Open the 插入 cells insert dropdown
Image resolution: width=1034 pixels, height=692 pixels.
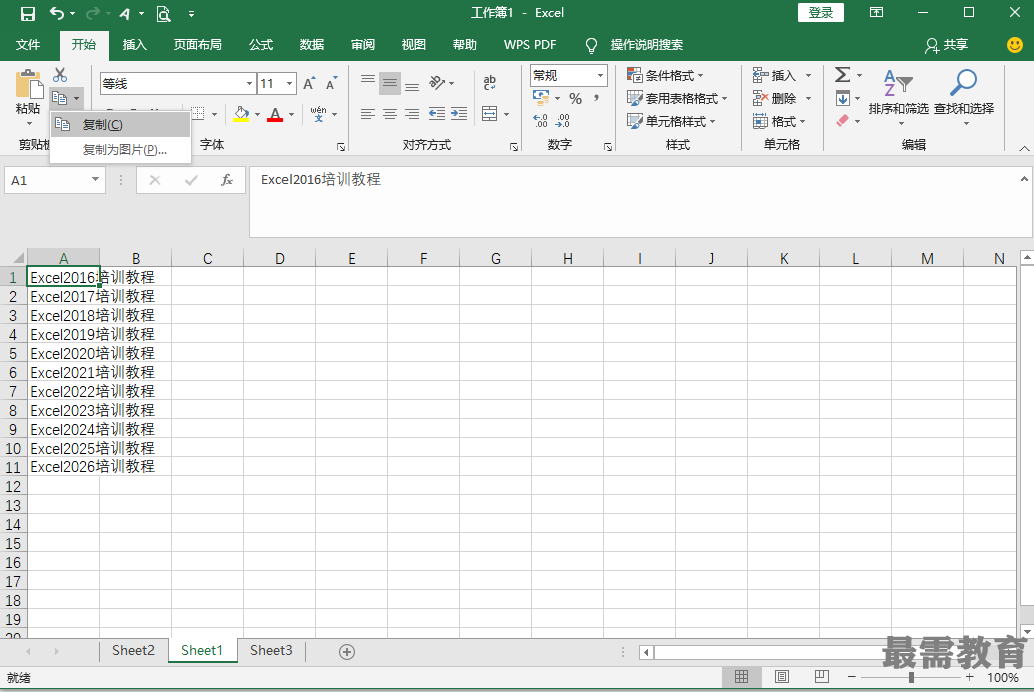(x=808, y=76)
